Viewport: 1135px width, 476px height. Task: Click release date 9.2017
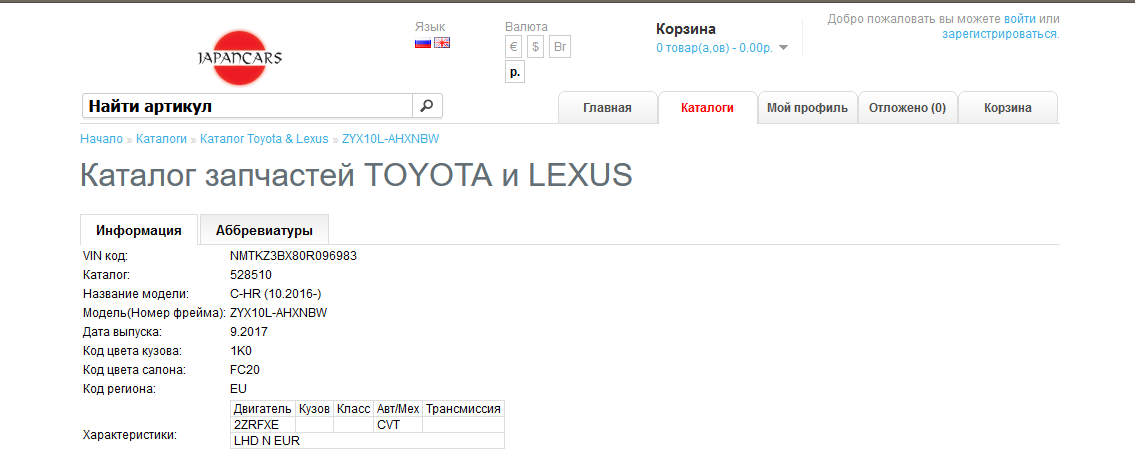point(249,332)
